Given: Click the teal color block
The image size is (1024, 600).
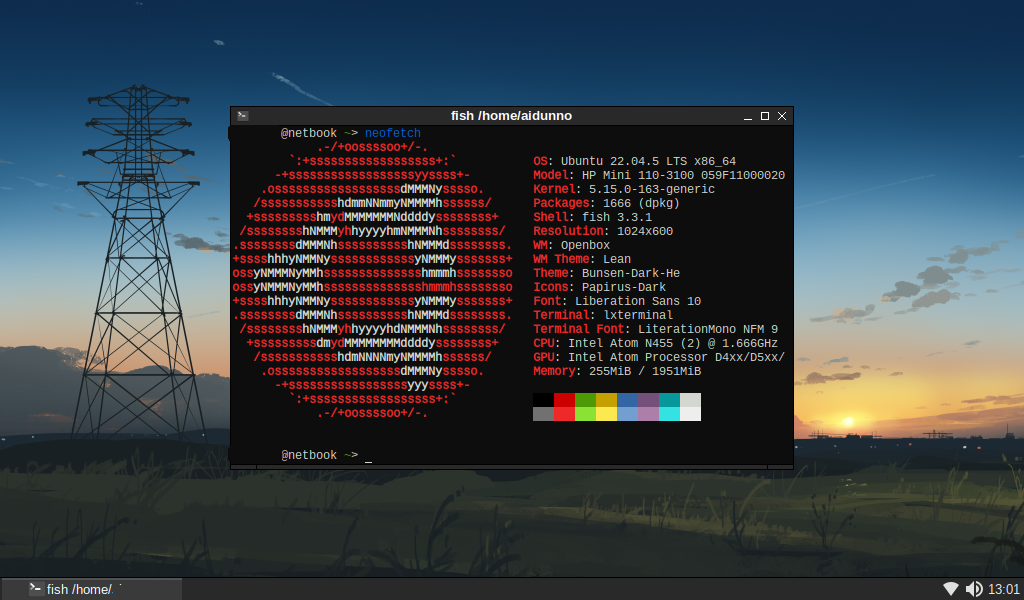Looking at the screenshot, I should click(669, 400).
